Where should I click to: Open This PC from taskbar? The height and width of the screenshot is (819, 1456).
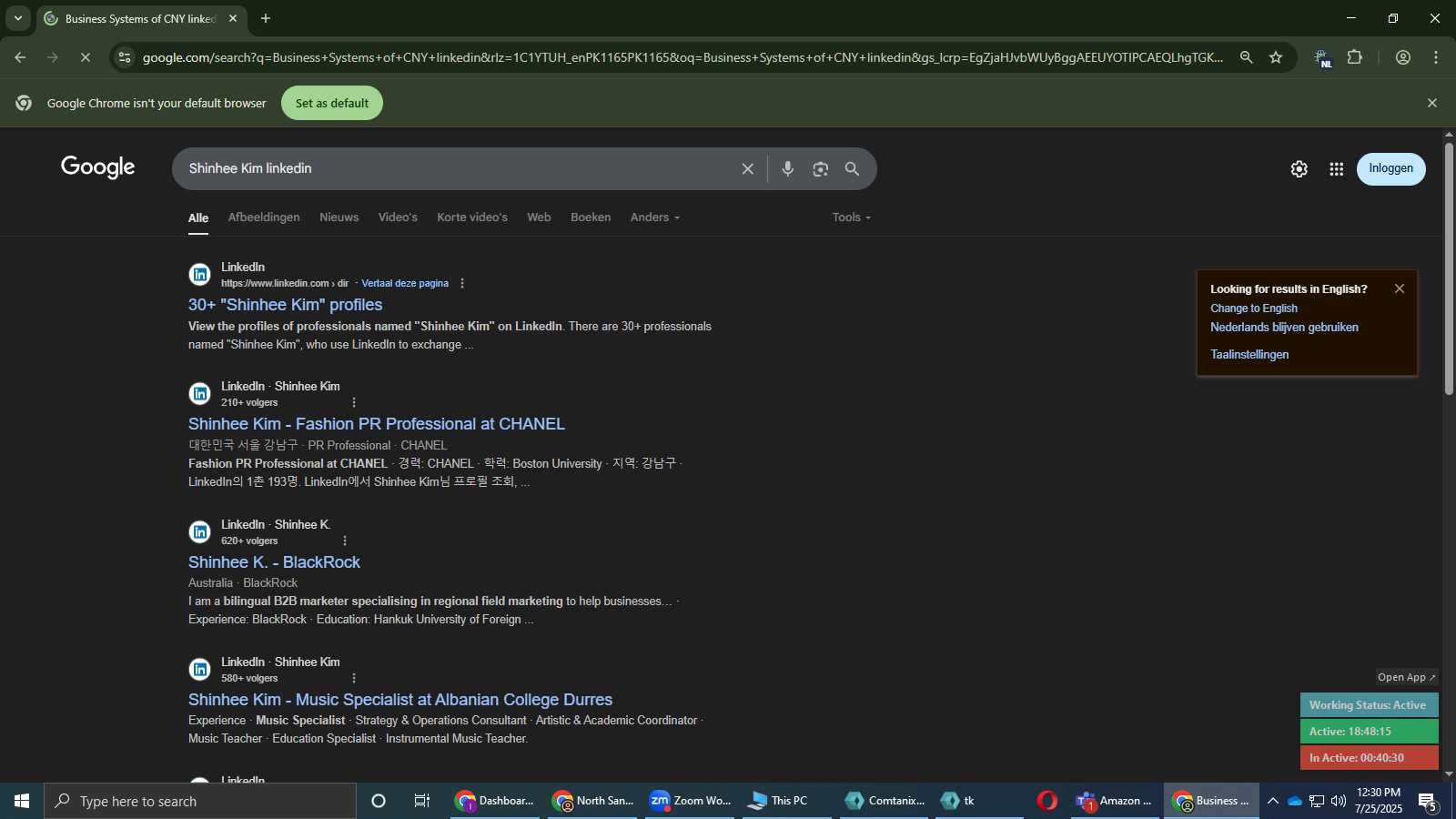pos(788,801)
